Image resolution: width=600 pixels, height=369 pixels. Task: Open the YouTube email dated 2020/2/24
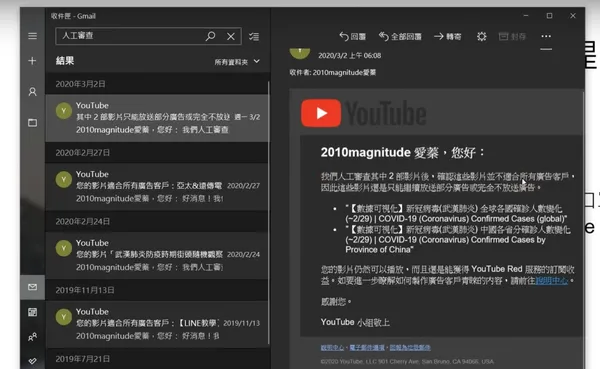(157, 255)
